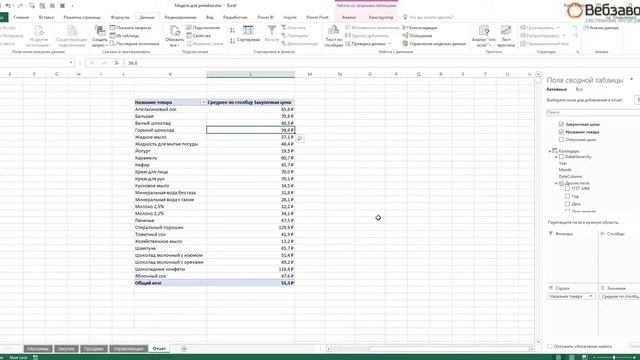Open the 'Главная' ribbon tab
This screenshot has width=640, height=360.
[x=21, y=17]
